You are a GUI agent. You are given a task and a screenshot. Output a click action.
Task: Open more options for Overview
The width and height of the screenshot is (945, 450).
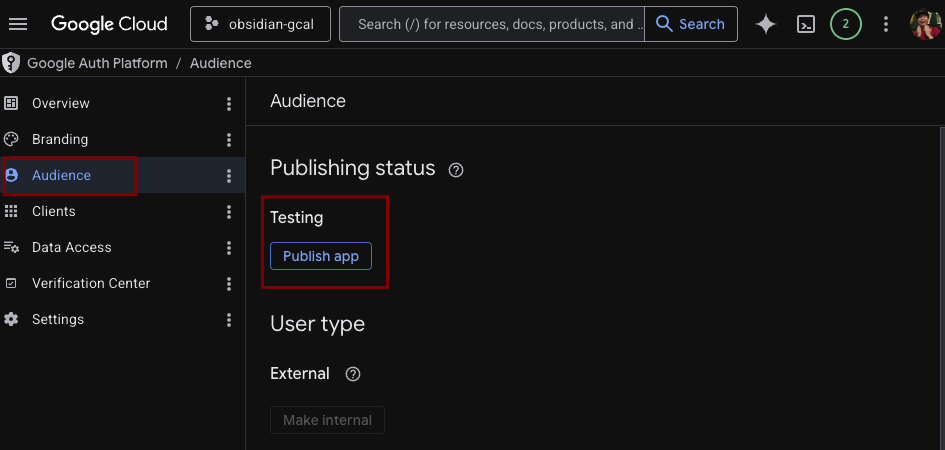pos(228,104)
